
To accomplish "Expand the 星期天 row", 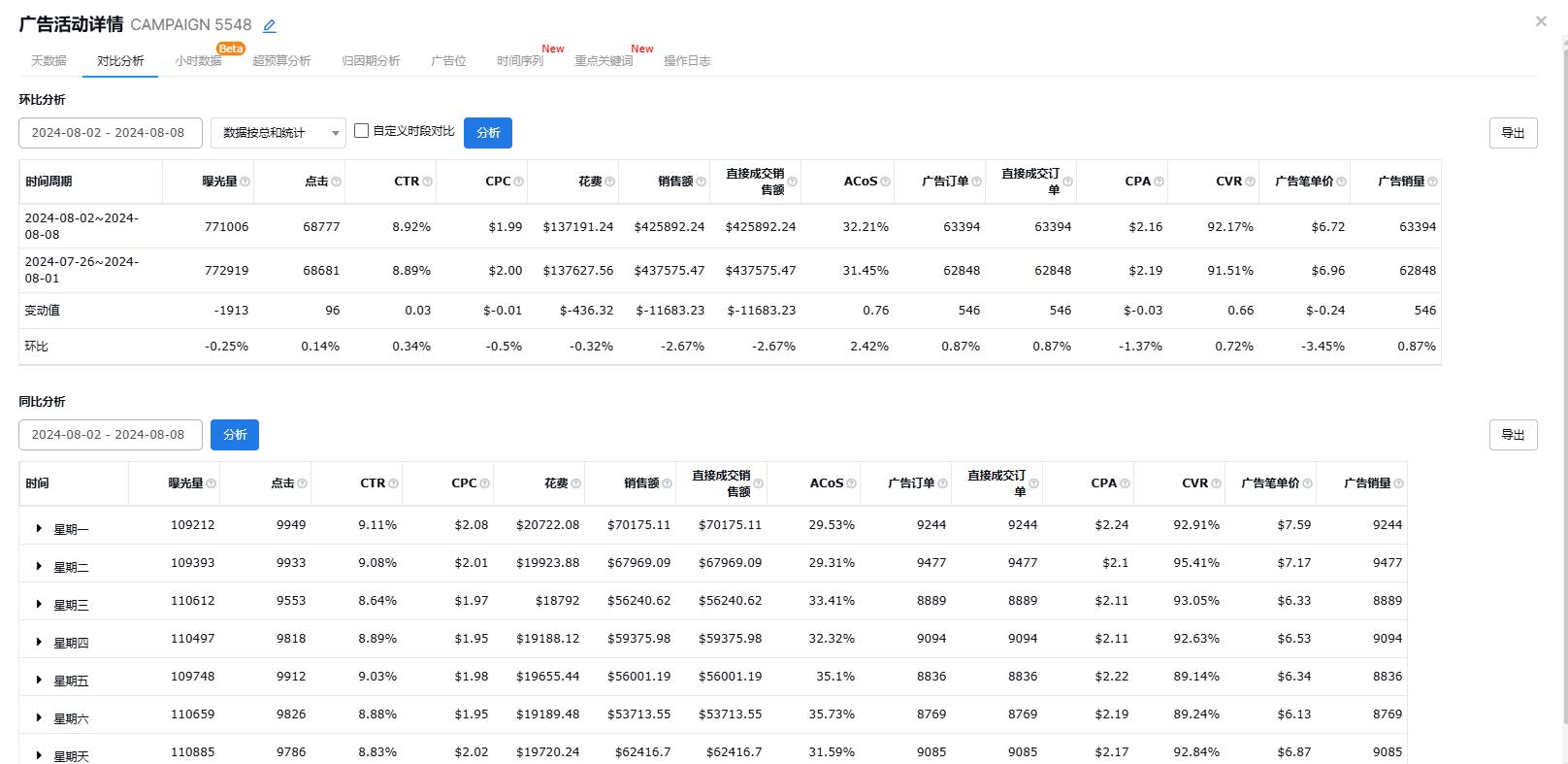I will pyautogui.click(x=39, y=755).
